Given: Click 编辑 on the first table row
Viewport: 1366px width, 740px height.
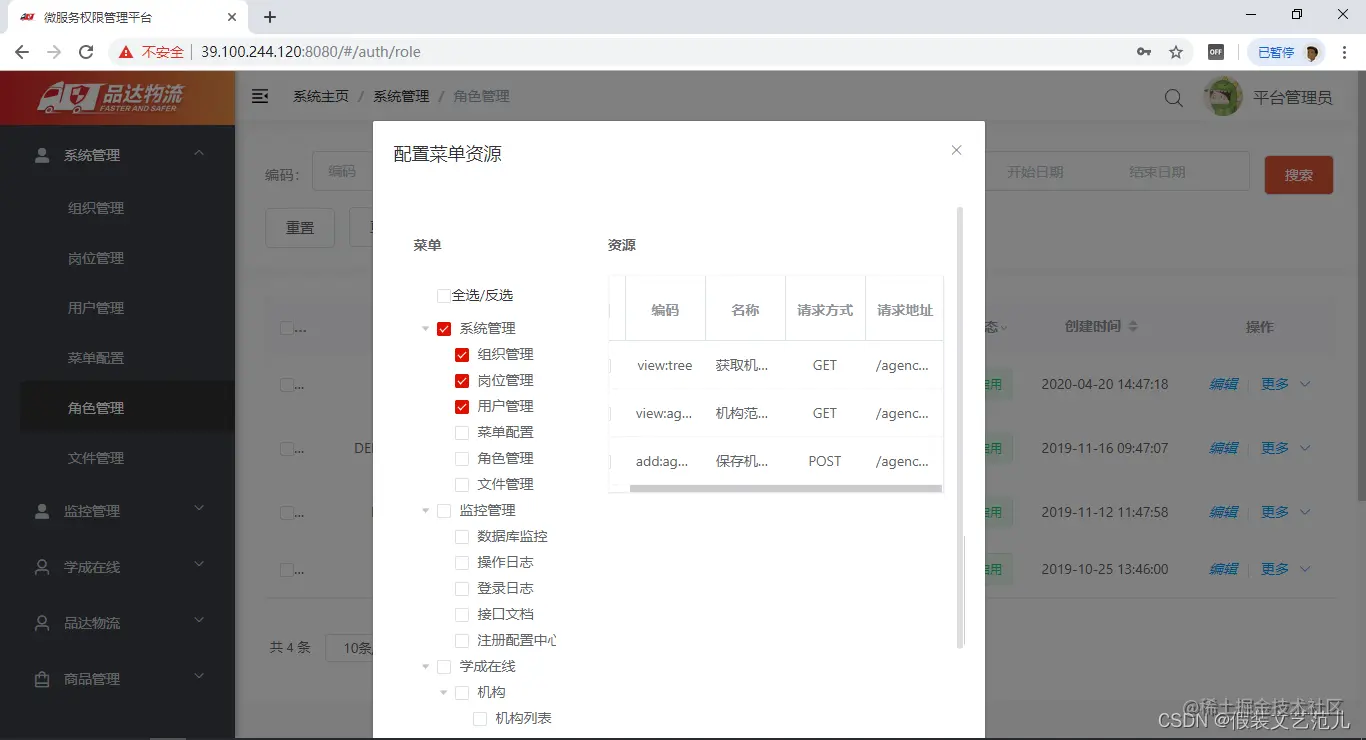Looking at the screenshot, I should [x=1223, y=384].
